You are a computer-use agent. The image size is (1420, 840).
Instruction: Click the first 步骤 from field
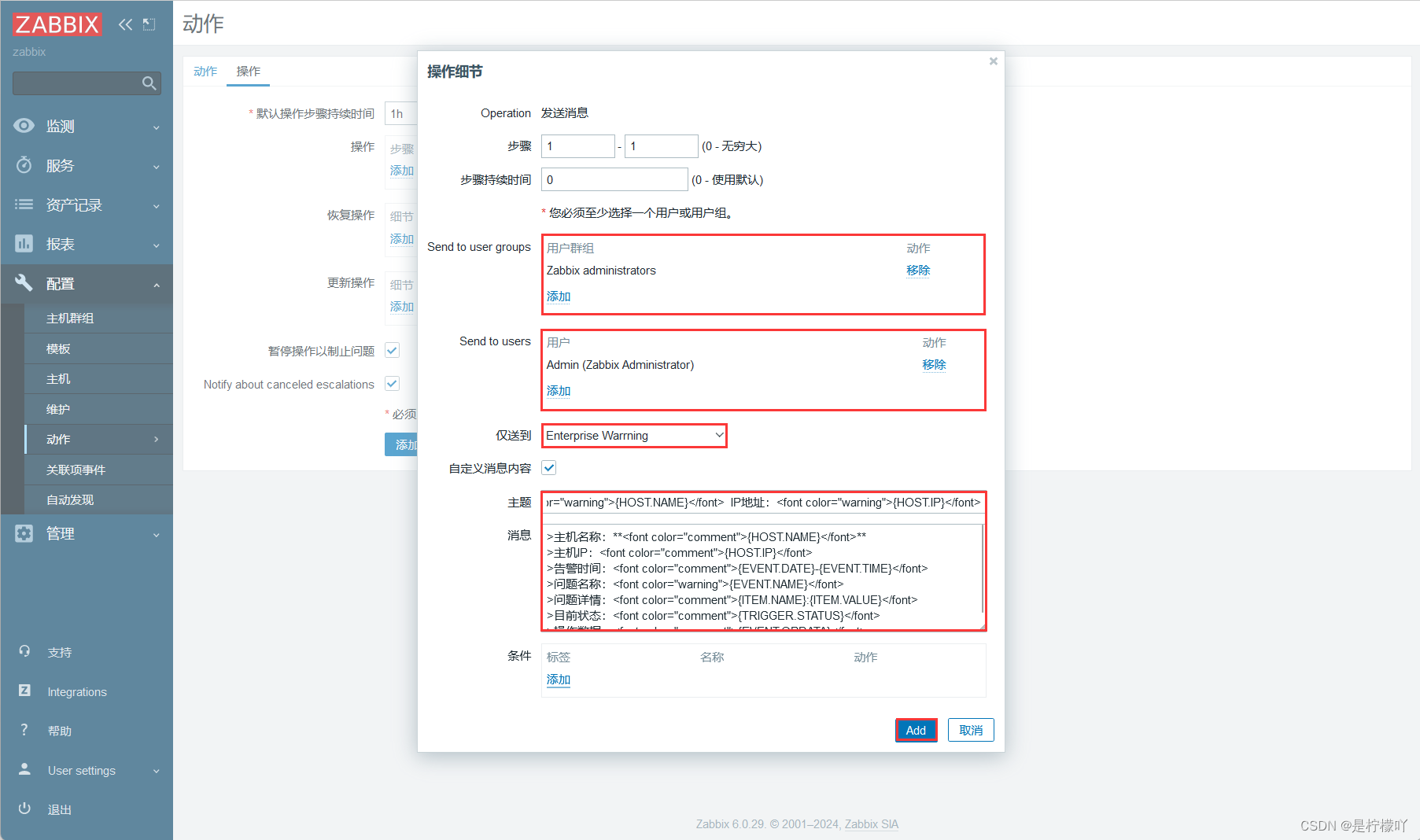point(577,146)
